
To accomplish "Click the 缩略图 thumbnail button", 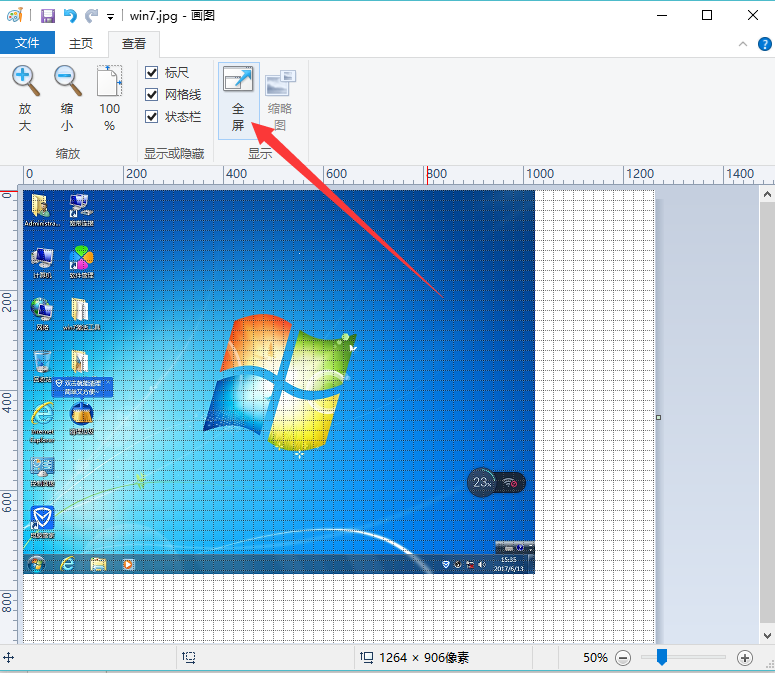I will pos(280,100).
